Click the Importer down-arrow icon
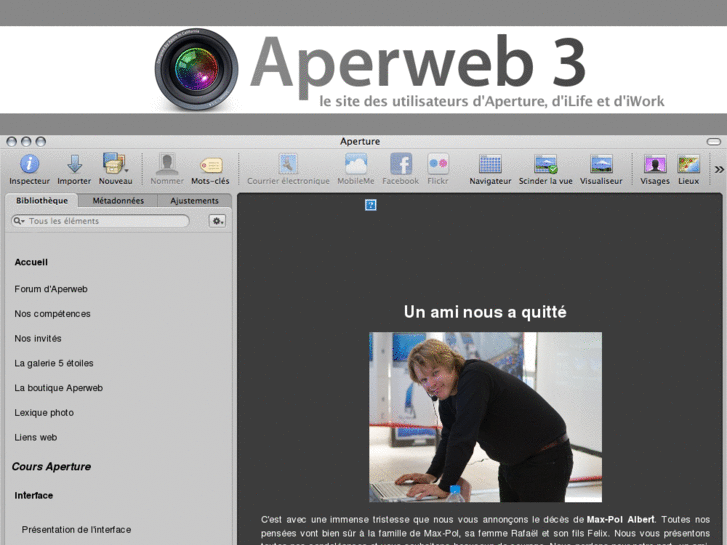This screenshot has width=727, height=545. pyautogui.click(x=74, y=164)
